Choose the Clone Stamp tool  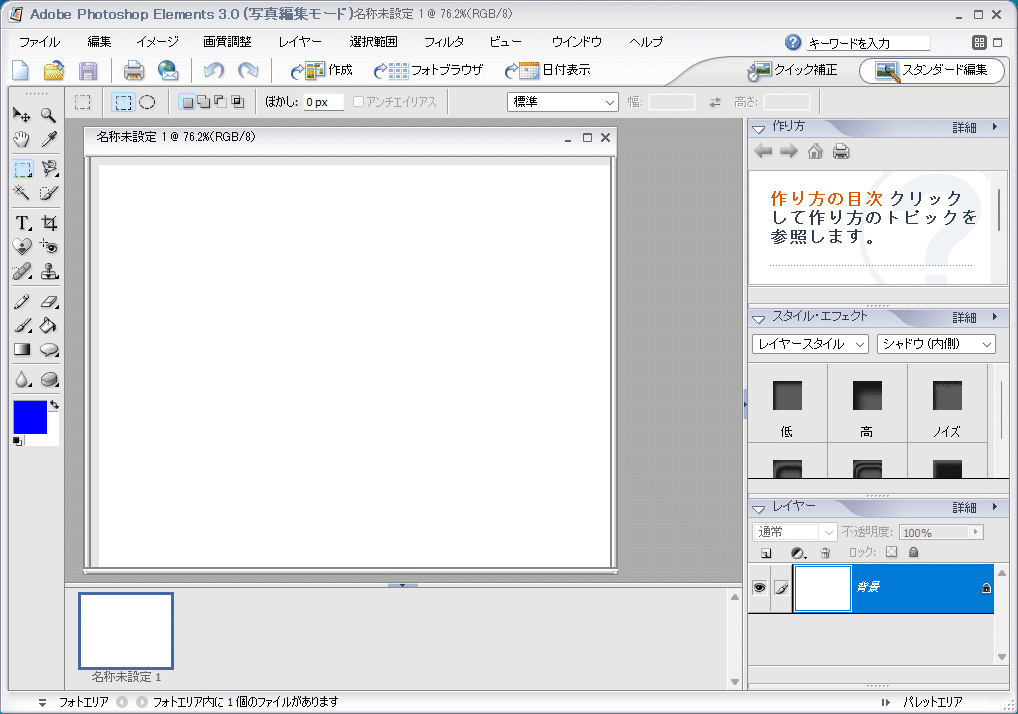click(48, 270)
